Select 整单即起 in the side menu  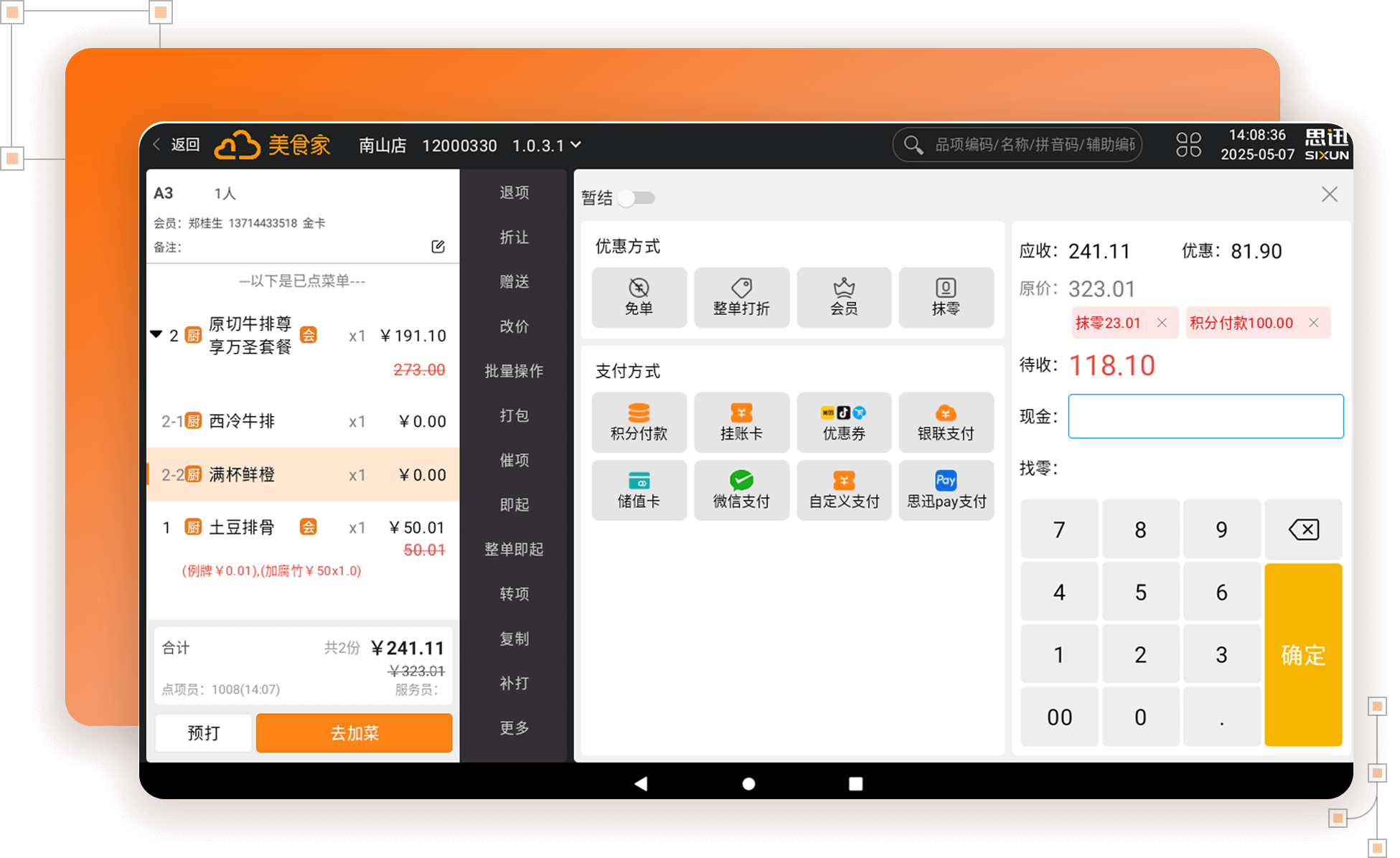(x=514, y=549)
